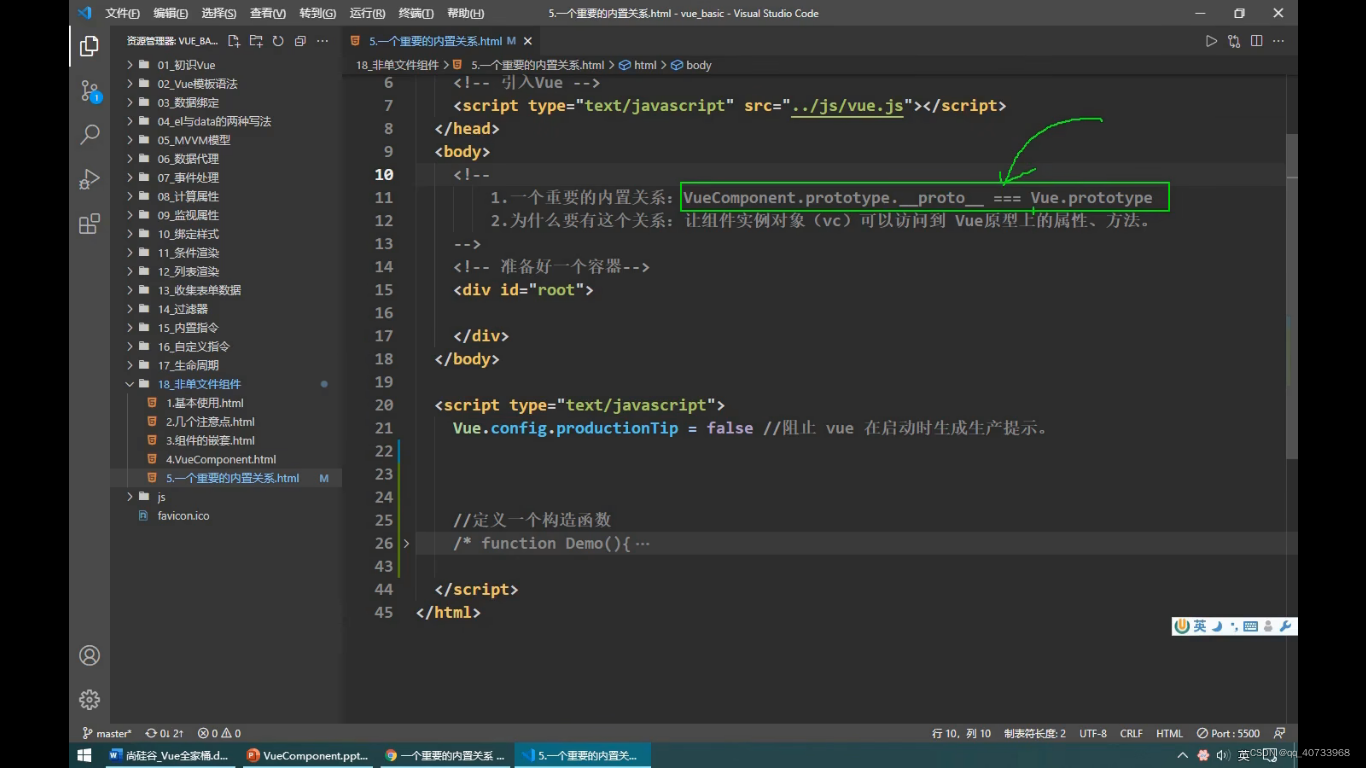Open the Run and Debug view

coord(89,179)
